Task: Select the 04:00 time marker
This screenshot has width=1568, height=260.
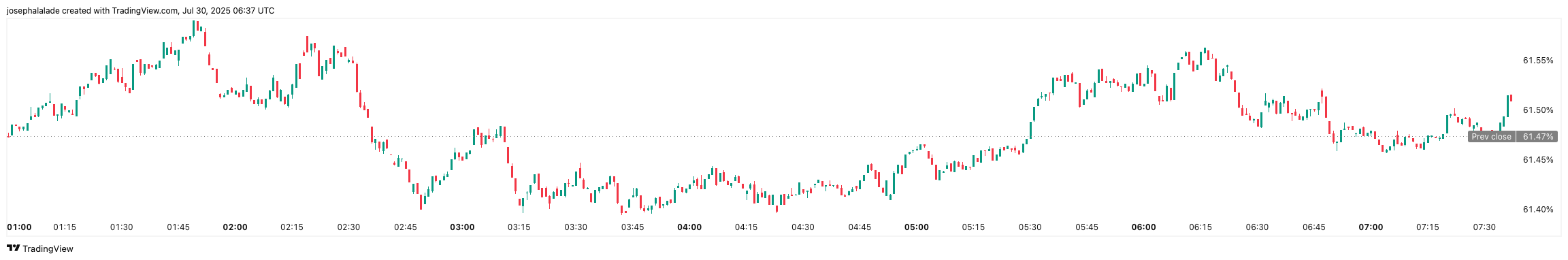Action: click(x=689, y=227)
